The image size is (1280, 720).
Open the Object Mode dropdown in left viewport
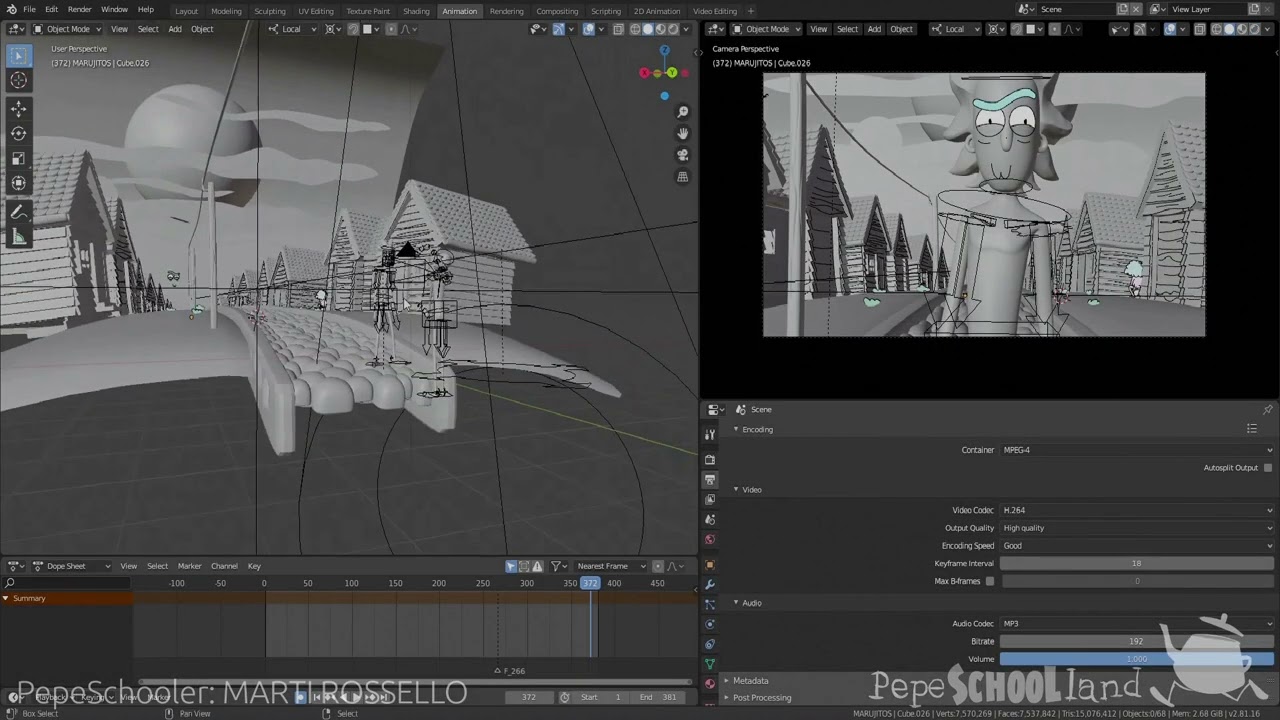pos(65,29)
